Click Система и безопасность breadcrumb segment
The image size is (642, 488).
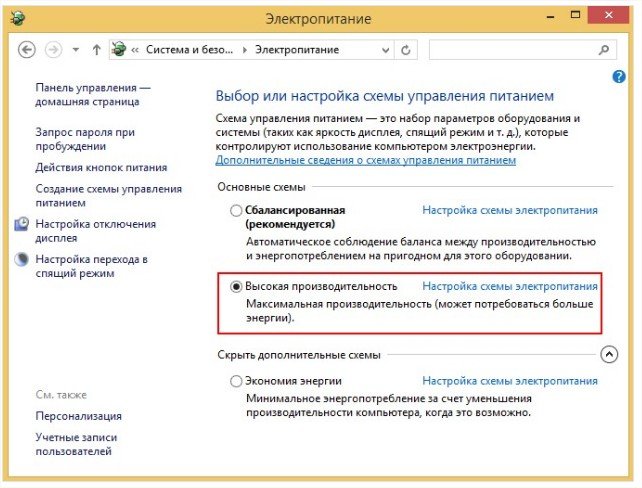tap(192, 49)
